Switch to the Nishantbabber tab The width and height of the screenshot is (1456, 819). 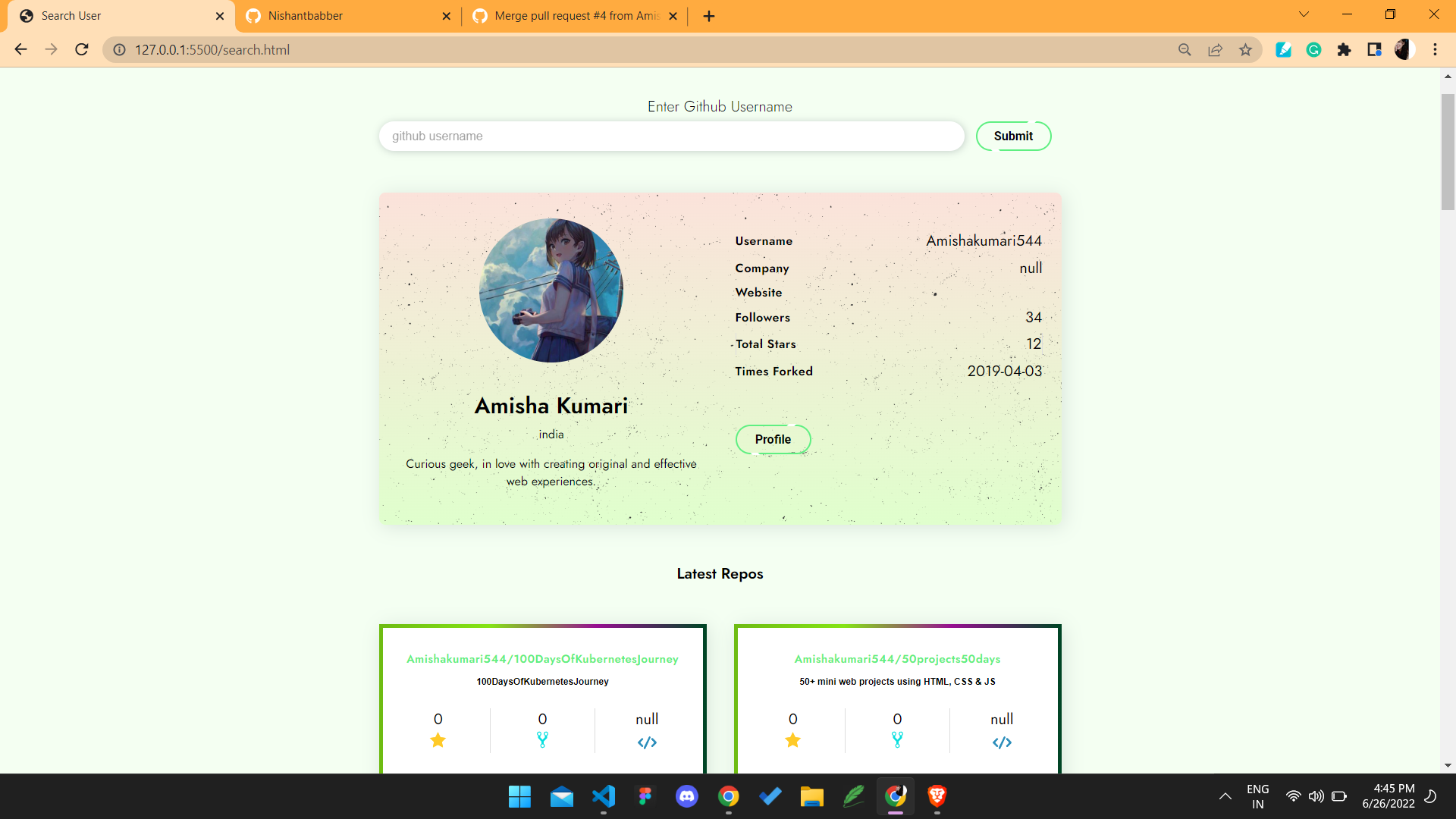(x=341, y=16)
